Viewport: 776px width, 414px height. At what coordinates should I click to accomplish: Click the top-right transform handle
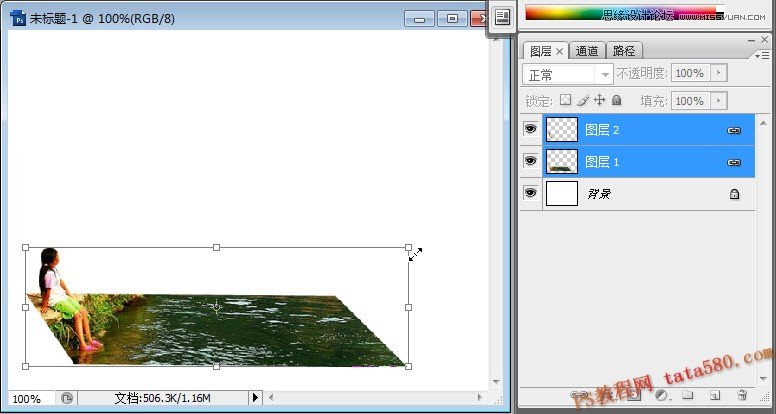pyautogui.click(x=408, y=247)
